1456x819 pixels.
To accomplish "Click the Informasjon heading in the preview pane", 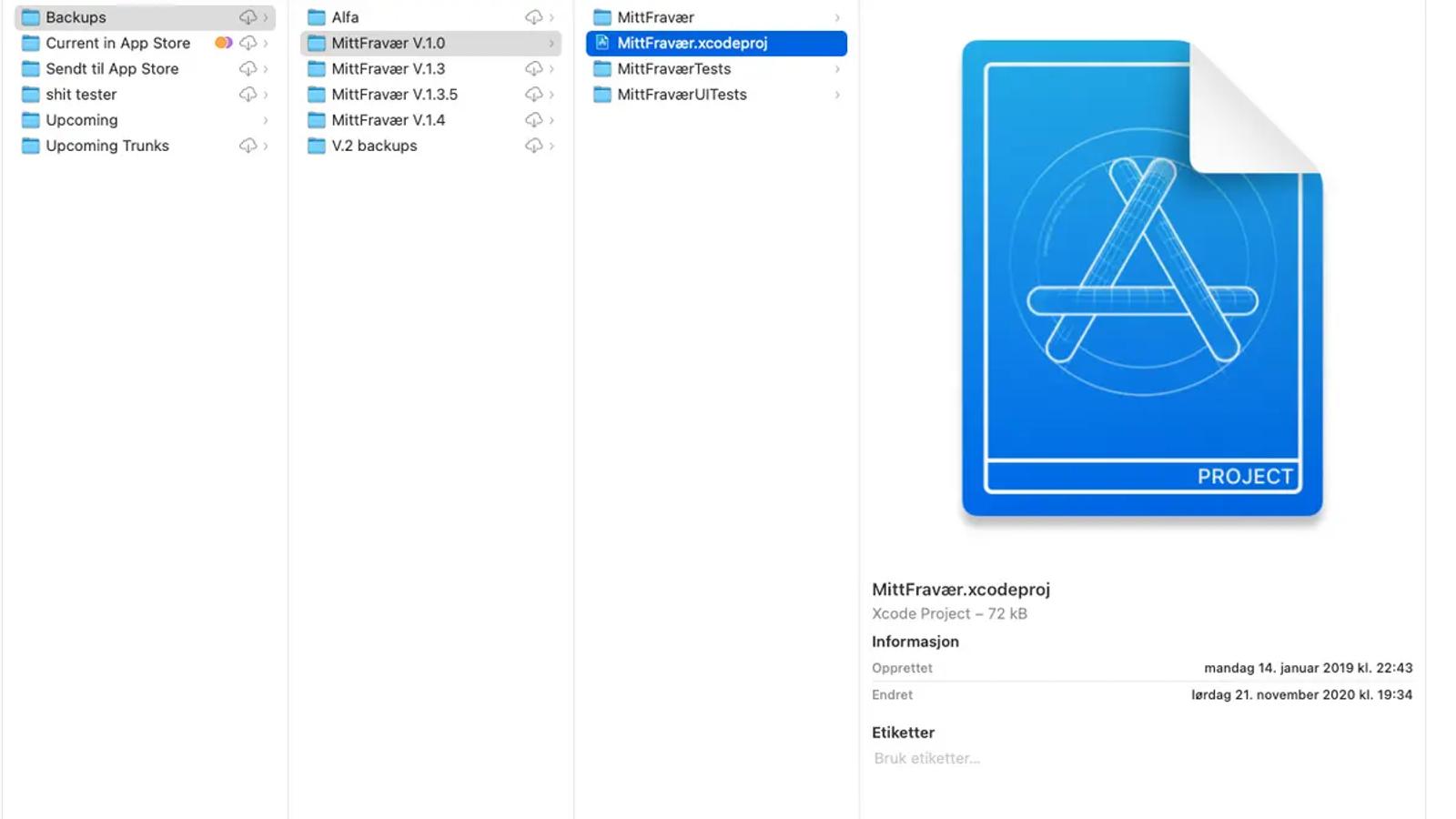I will click(915, 642).
